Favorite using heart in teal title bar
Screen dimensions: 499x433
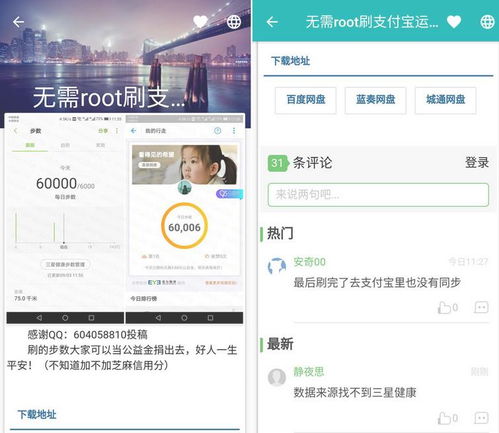click(454, 22)
